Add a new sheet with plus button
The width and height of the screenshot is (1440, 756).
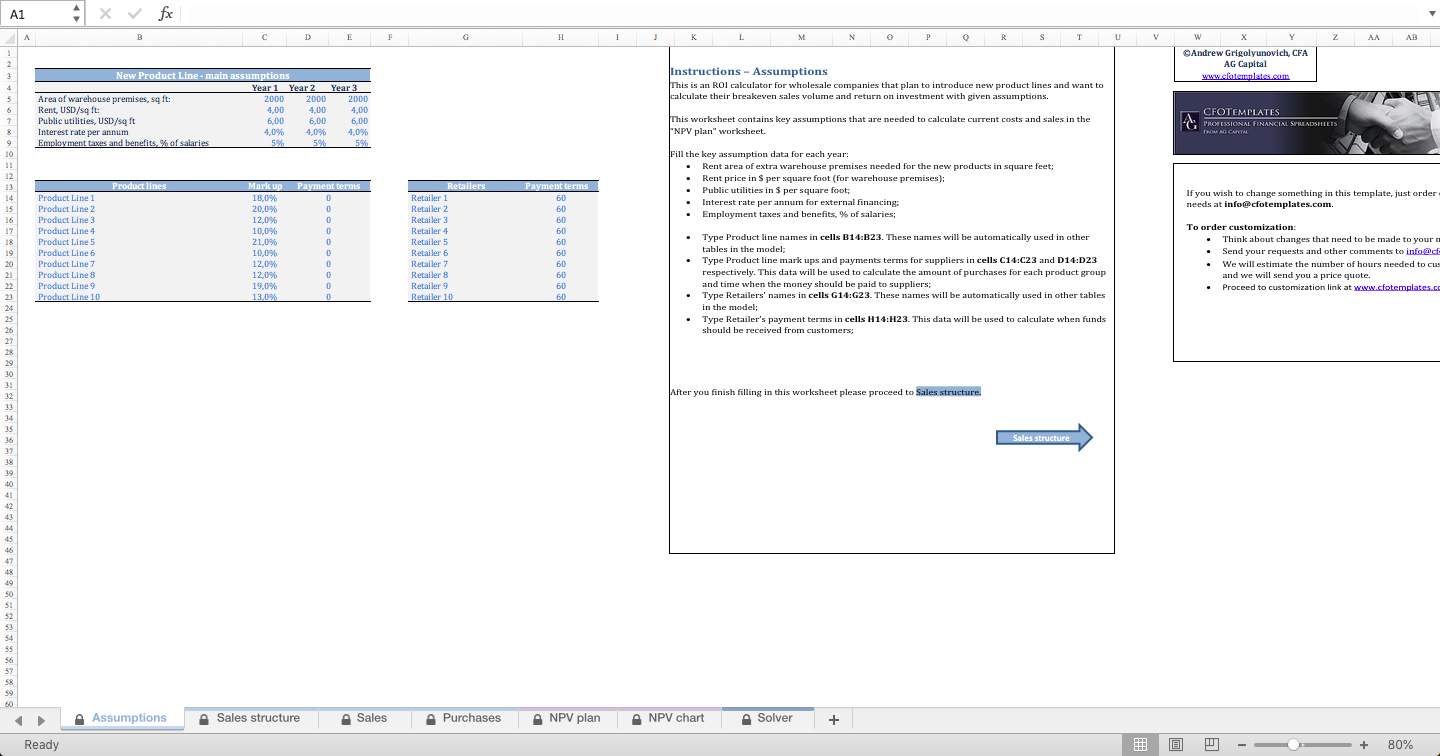click(833, 719)
